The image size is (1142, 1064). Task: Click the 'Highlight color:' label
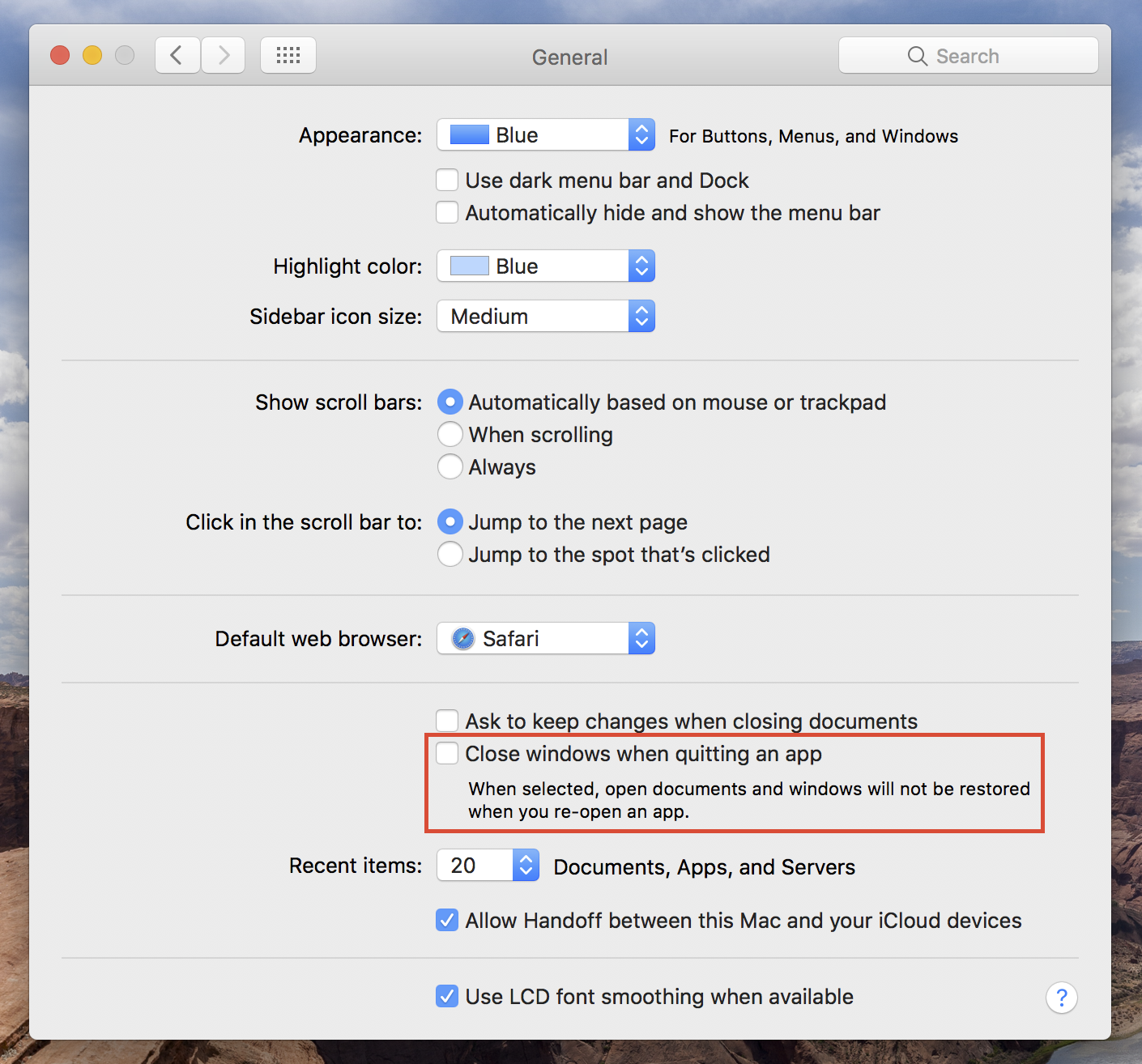pos(347,266)
